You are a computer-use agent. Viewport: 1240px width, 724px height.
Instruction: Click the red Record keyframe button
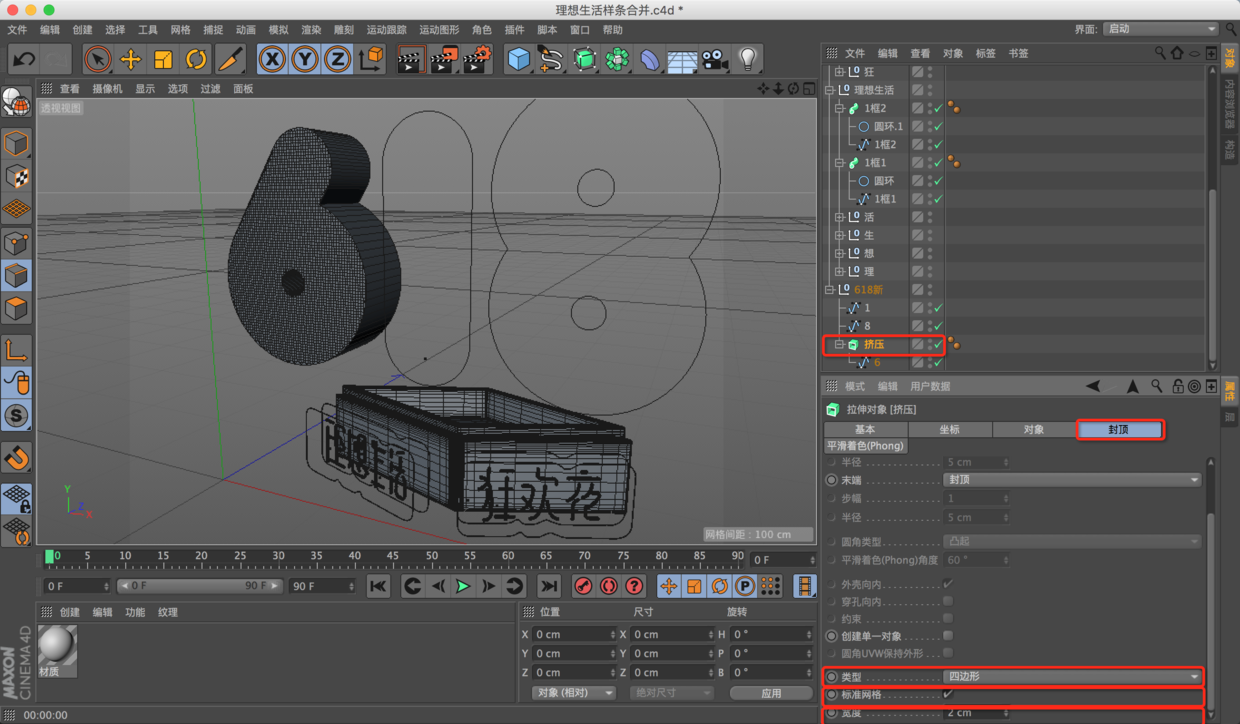pyautogui.click(x=584, y=586)
